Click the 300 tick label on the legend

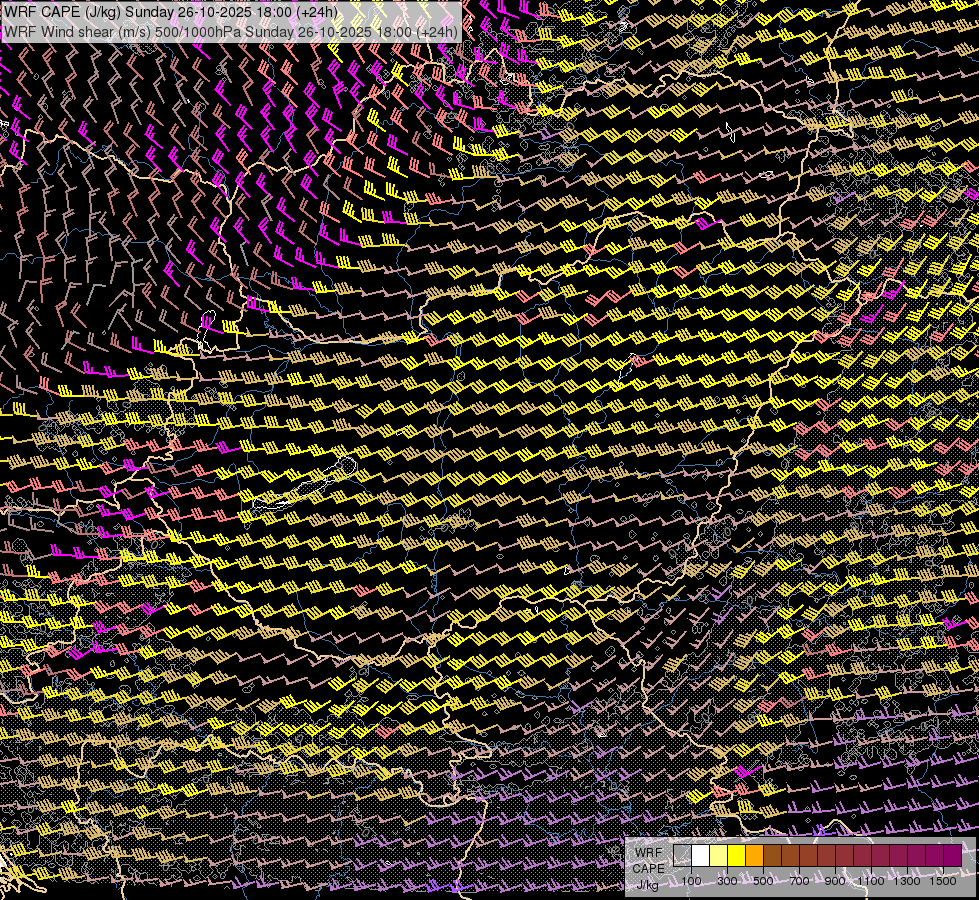[x=727, y=881]
